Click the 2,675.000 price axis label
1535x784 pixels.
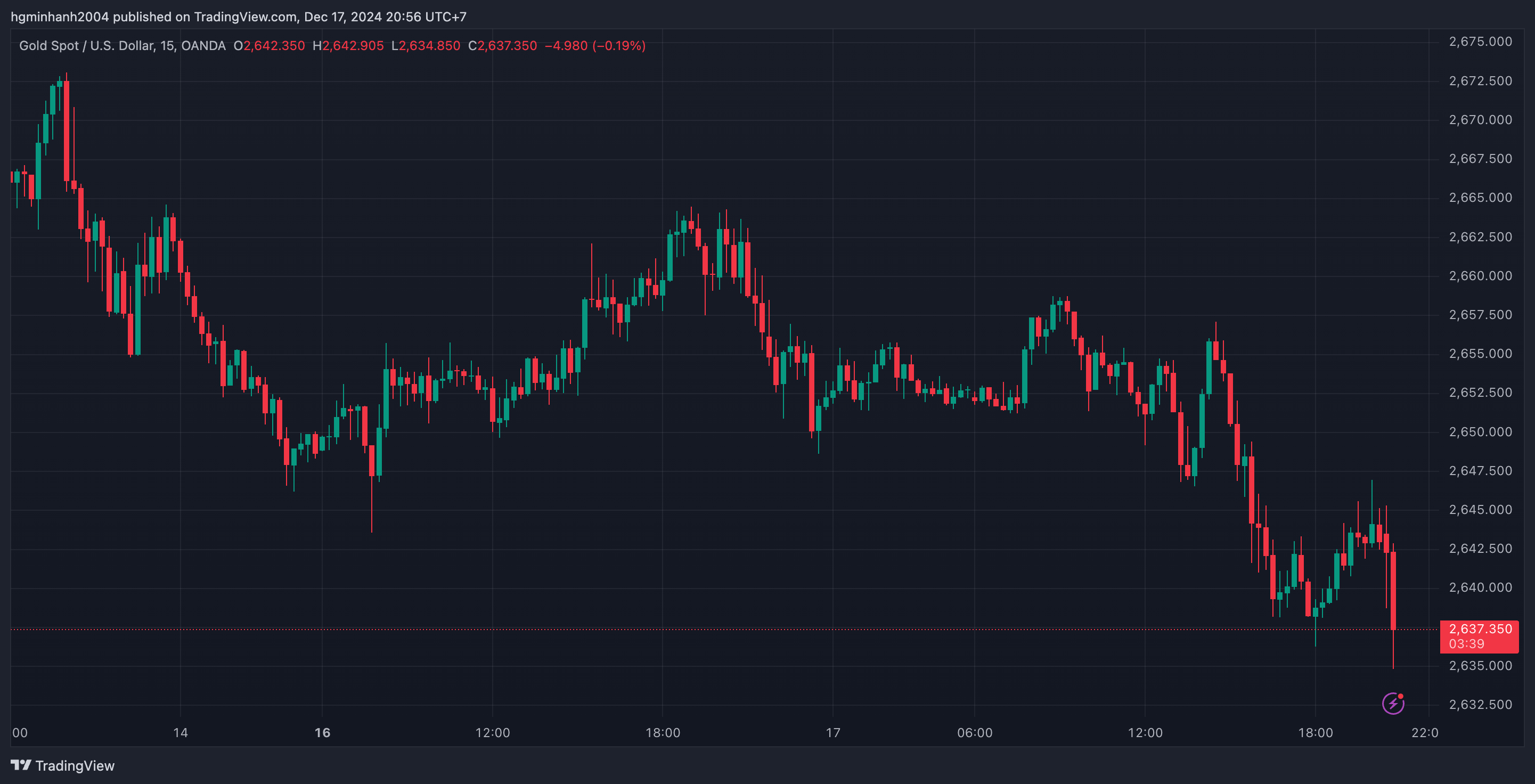pyautogui.click(x=1480, y=42)
